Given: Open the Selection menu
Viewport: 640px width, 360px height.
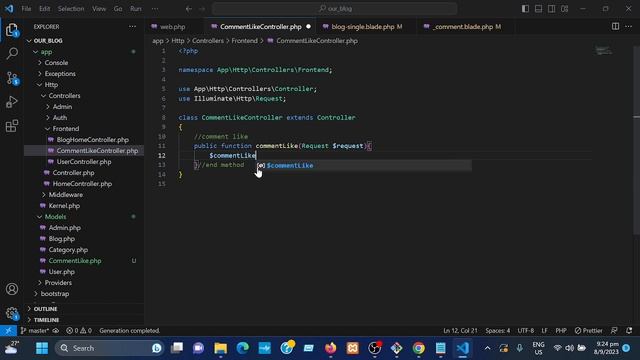Looking at the screenshot, I should (x=71, y=9).
